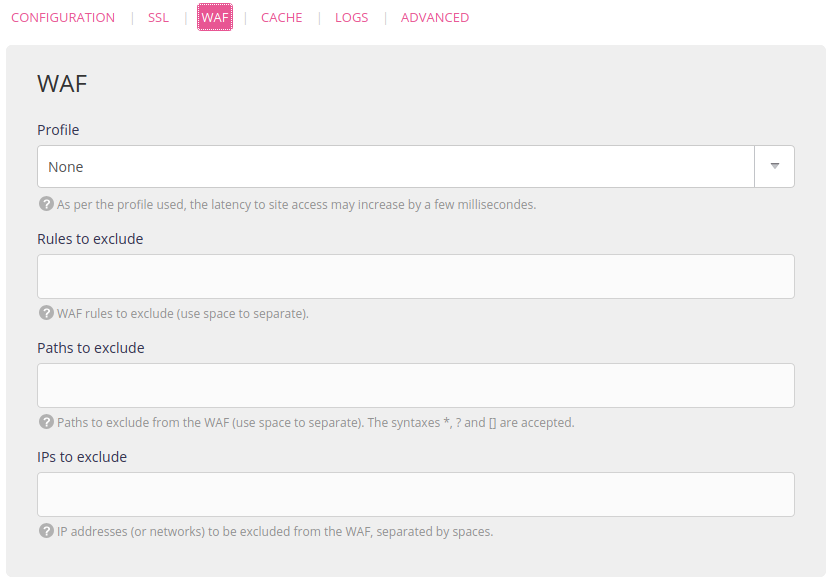The height and width of the screenshot is (581, 829).
Task: Select the IPs to exclude field
Action: tap(415, 494)
